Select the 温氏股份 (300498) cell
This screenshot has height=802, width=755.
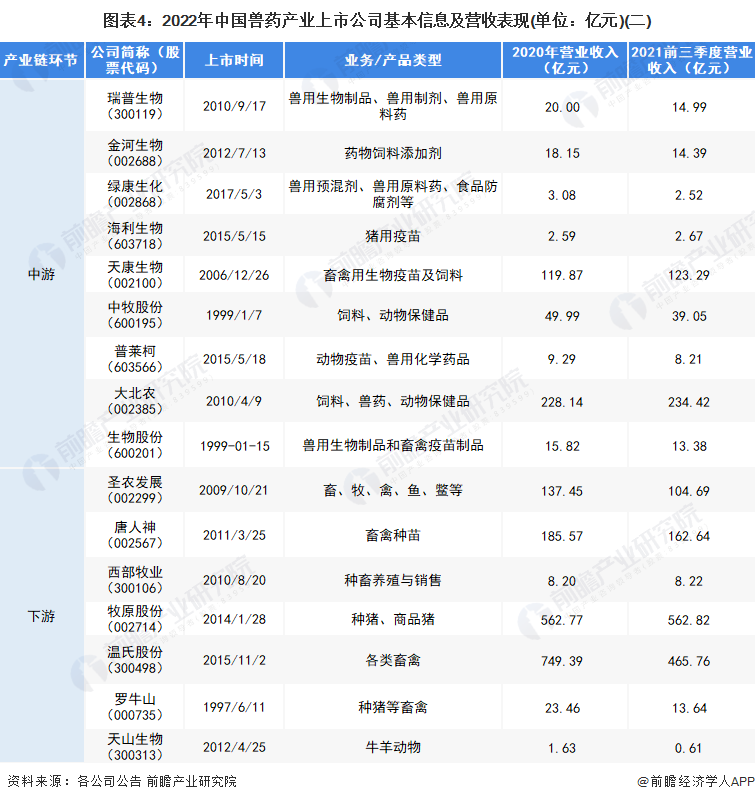pos(135,660)
